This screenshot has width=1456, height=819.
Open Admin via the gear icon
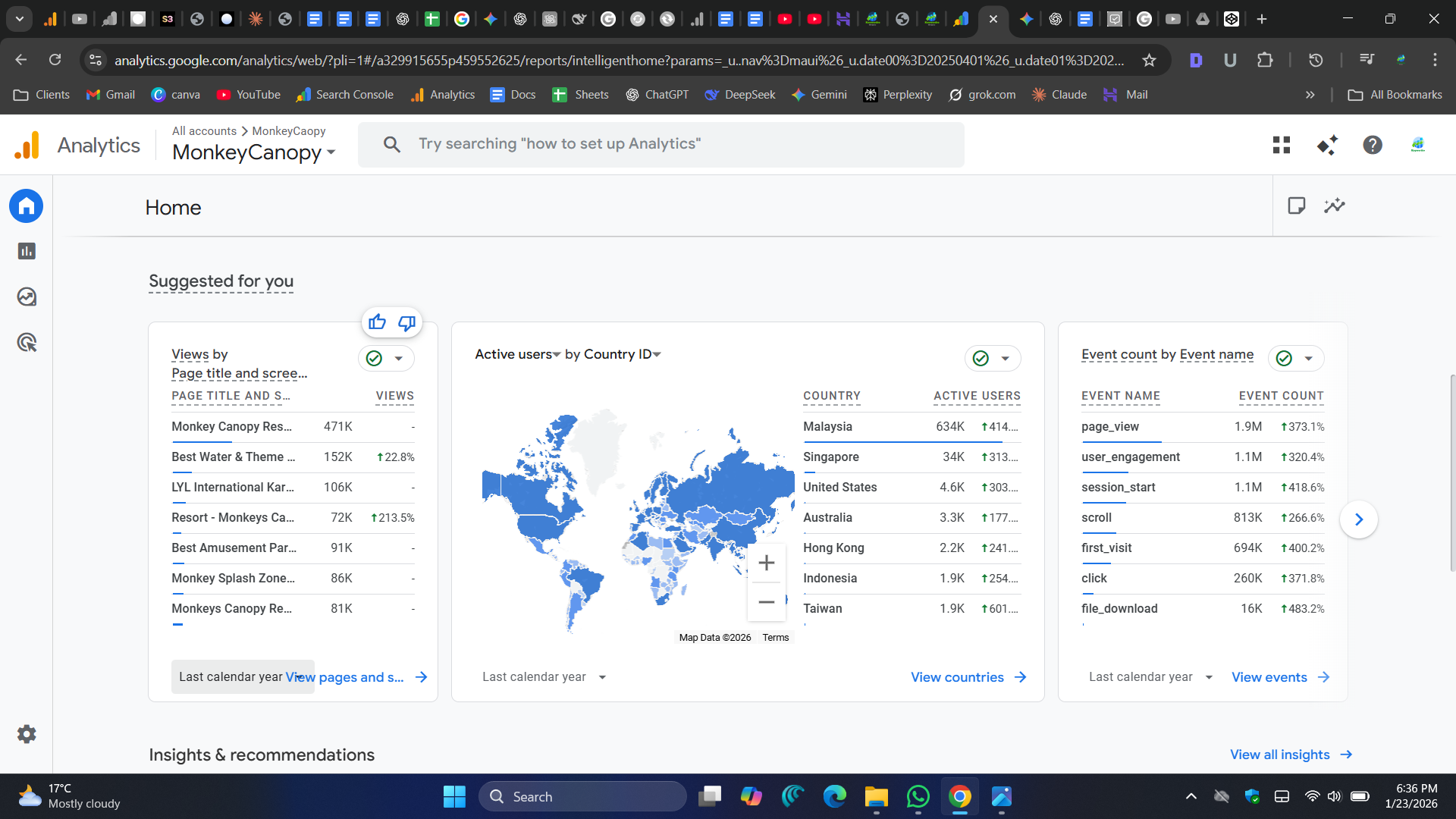point(27,734)
